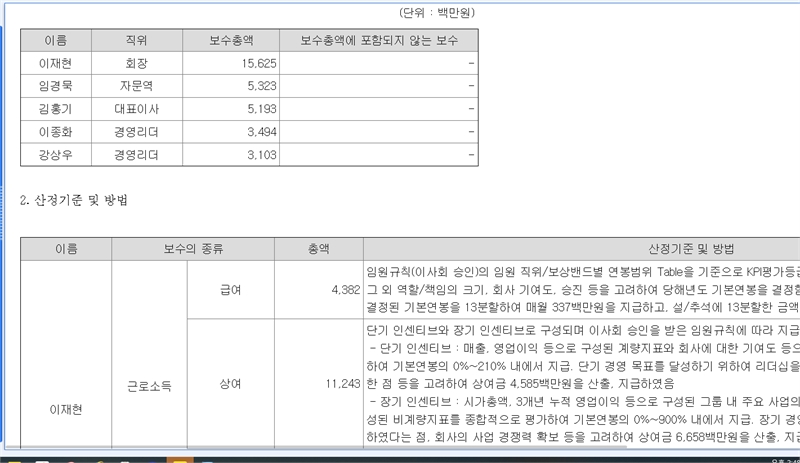Screen dimensions: 800x463
Task: Select the 대표이사 position cell
Action: (136, 109)
